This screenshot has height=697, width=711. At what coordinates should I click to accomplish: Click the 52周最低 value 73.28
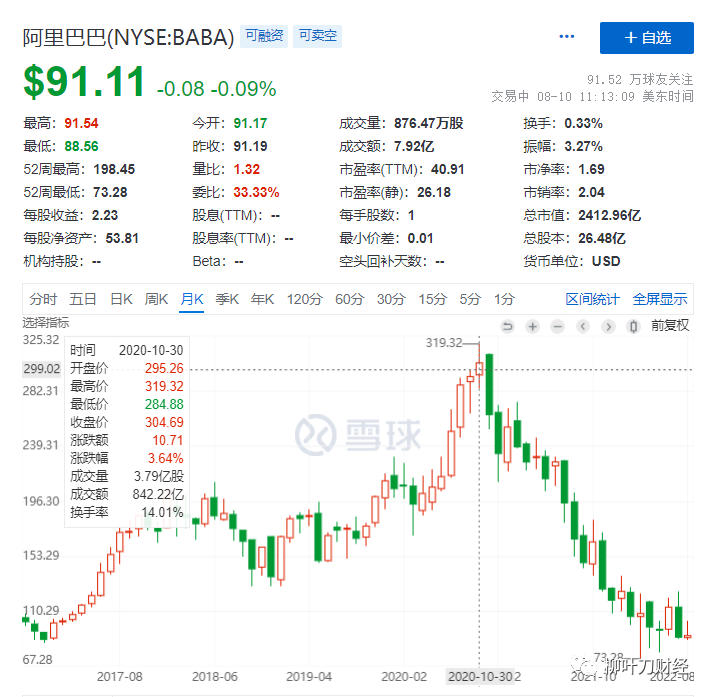coord(110,192)
